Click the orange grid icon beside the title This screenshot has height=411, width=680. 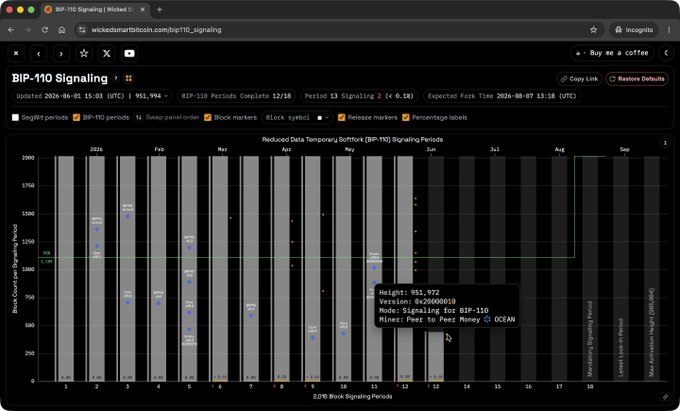click(x=128, y=78)
